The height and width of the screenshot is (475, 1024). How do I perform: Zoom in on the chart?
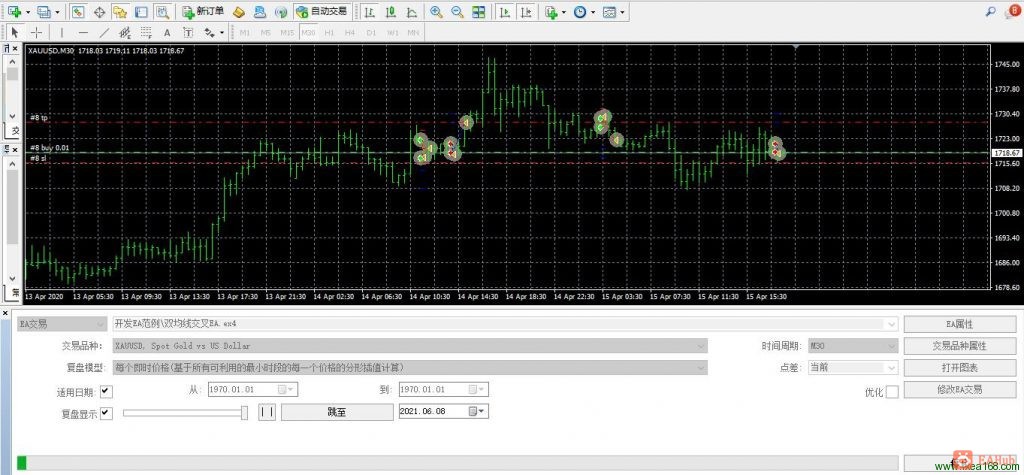coord(436,12)
